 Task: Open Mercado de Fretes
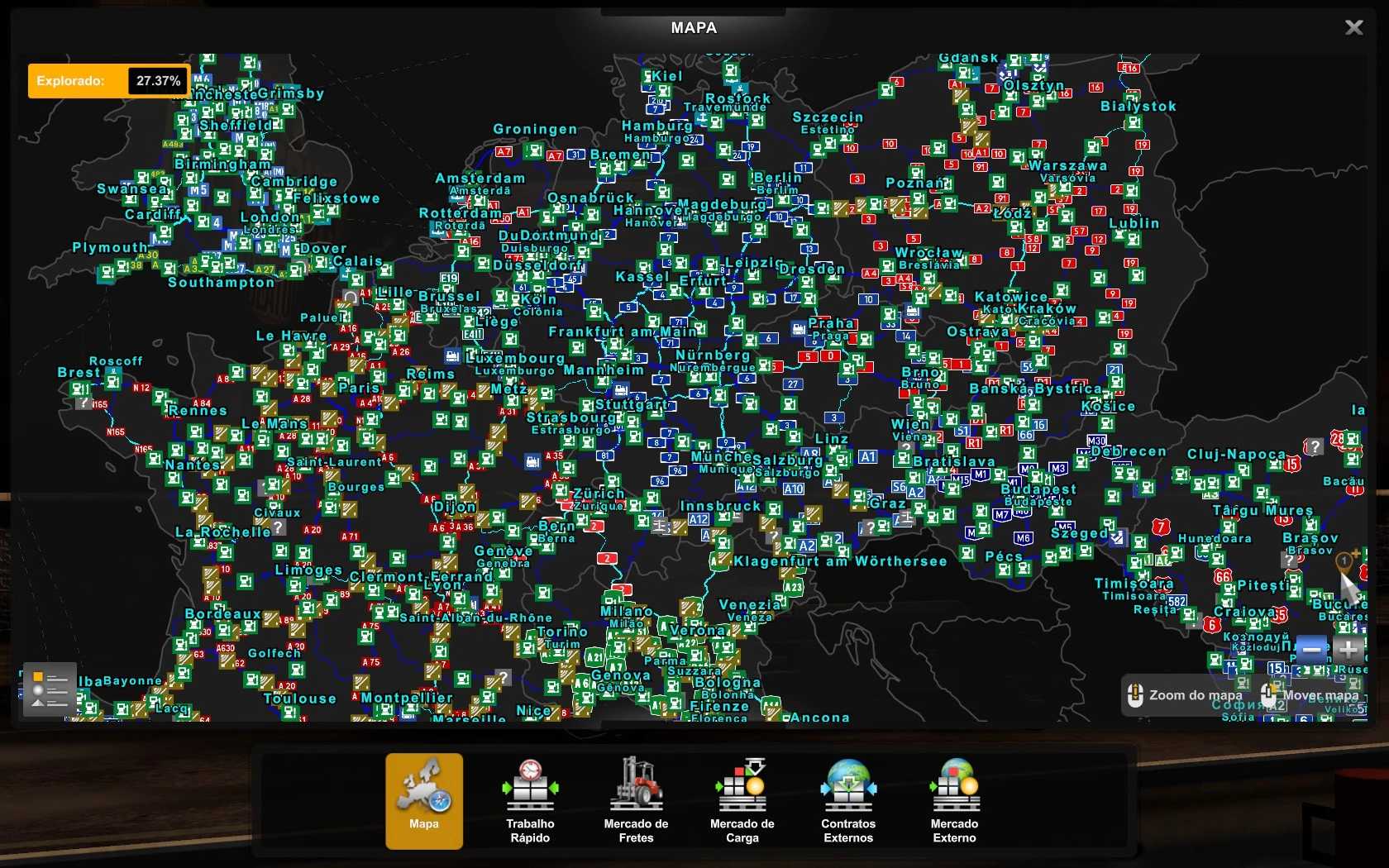636,800
